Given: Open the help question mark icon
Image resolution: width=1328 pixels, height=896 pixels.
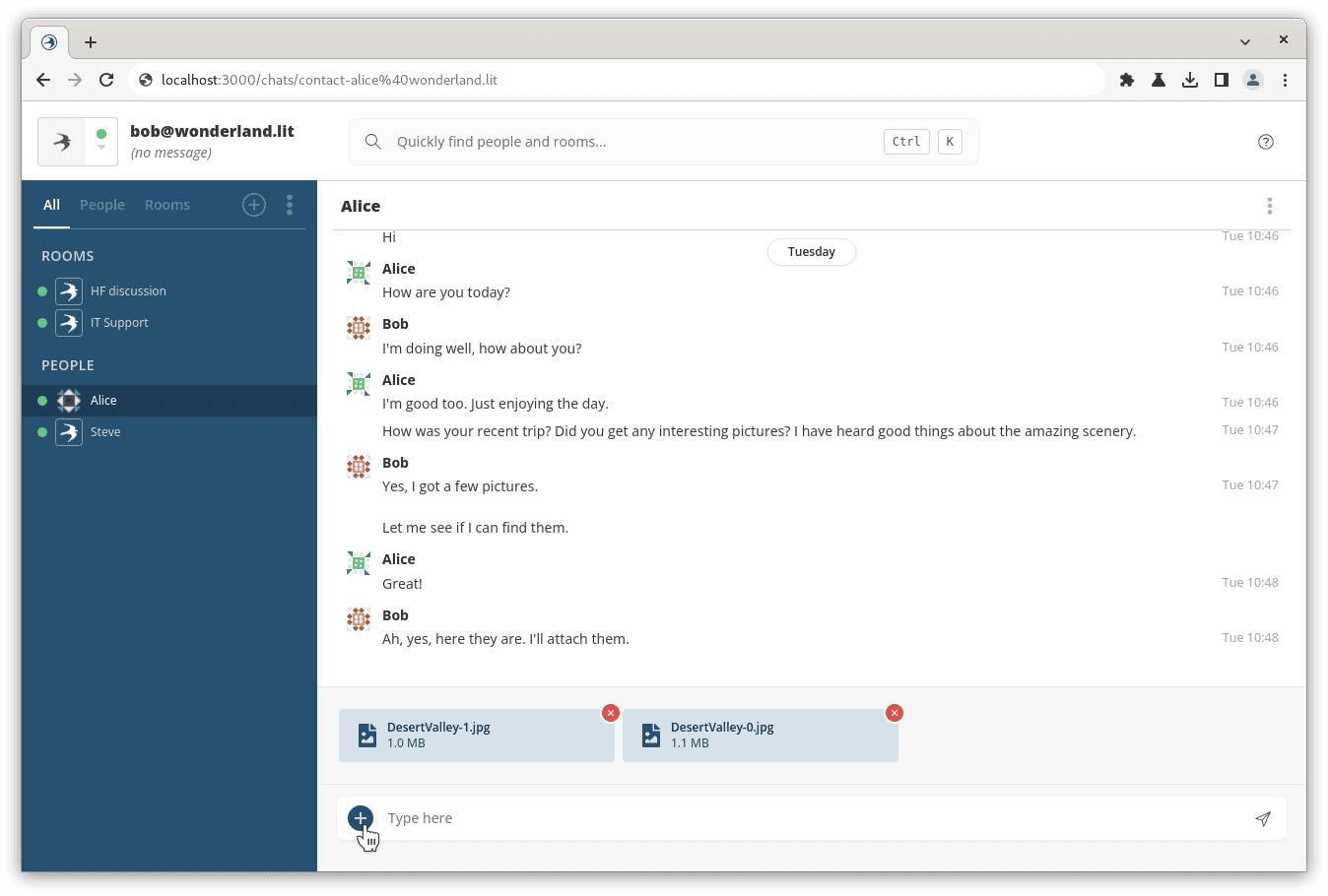Looking at the screenshot, I should [1266, 142].
